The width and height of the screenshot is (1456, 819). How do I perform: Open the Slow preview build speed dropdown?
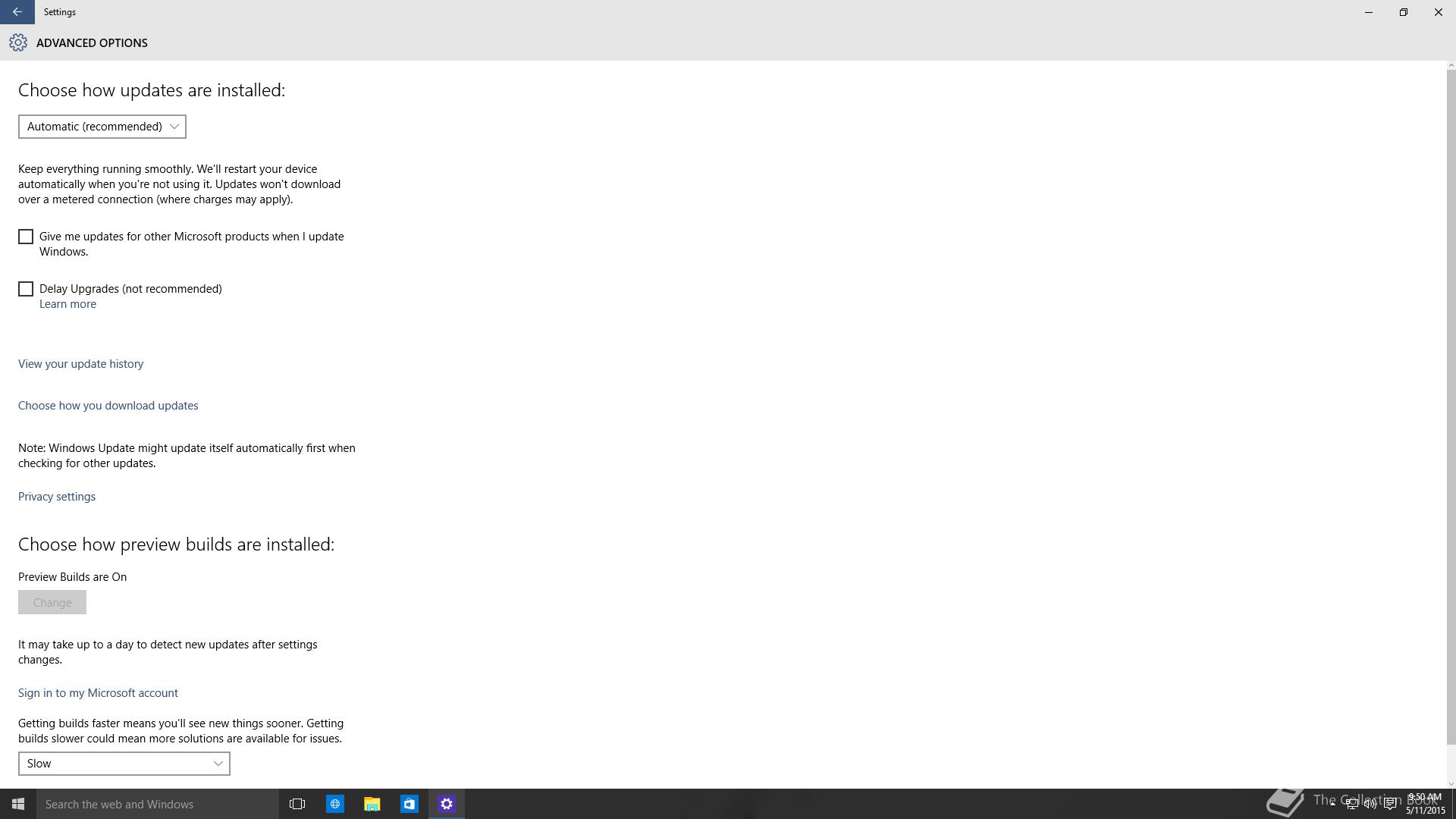click(x=124, y=764)
